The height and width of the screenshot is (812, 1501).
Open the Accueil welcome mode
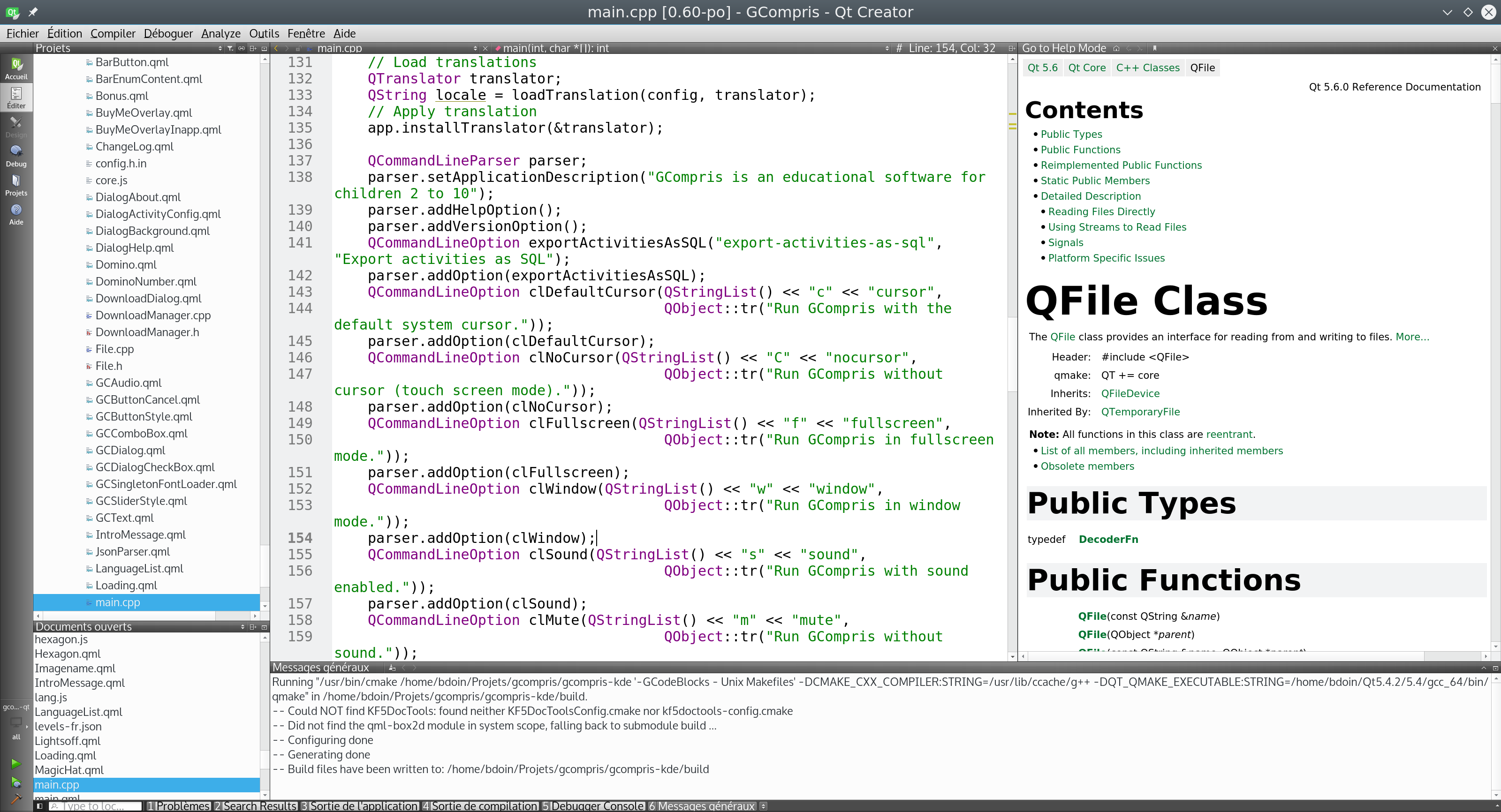[16, 68]
